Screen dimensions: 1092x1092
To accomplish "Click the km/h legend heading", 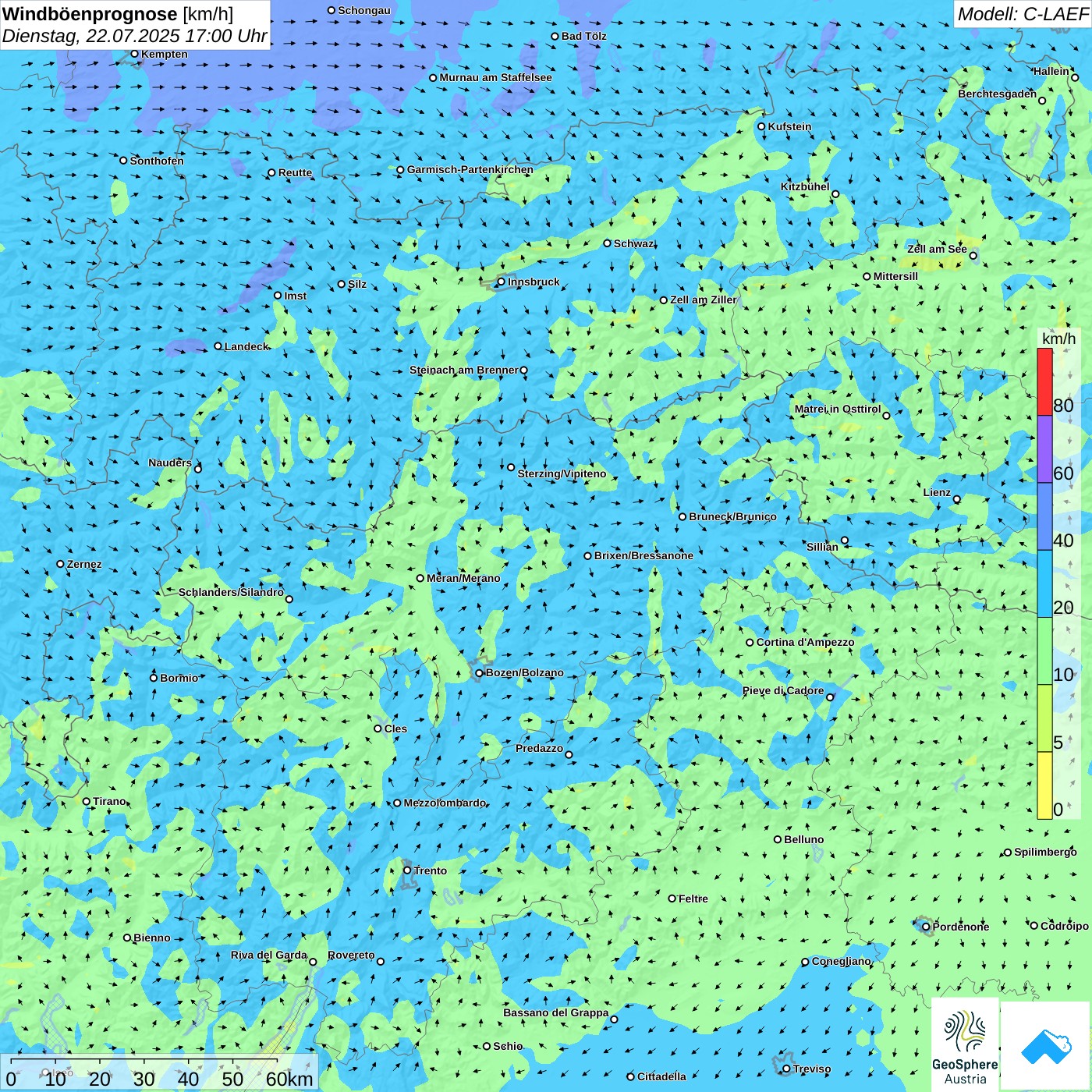I will 1058,339.
